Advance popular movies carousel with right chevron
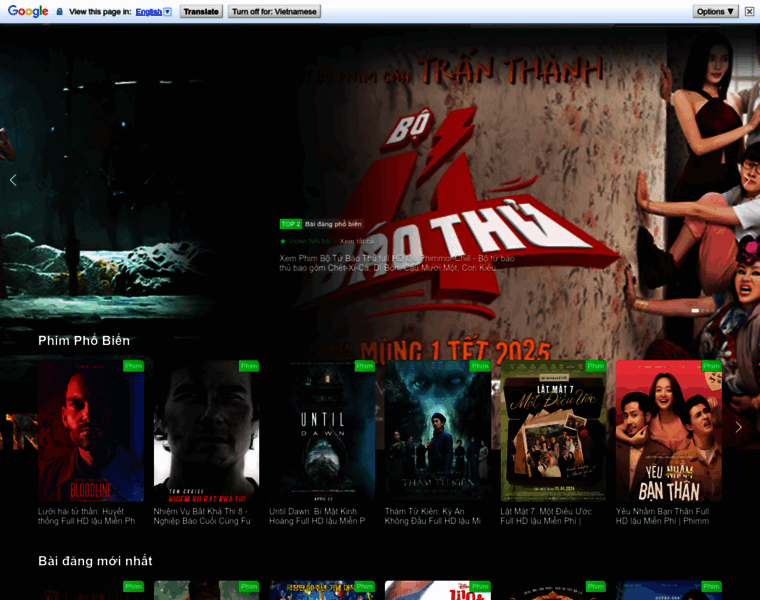760x600 pixels. click(x=738, y=427)
